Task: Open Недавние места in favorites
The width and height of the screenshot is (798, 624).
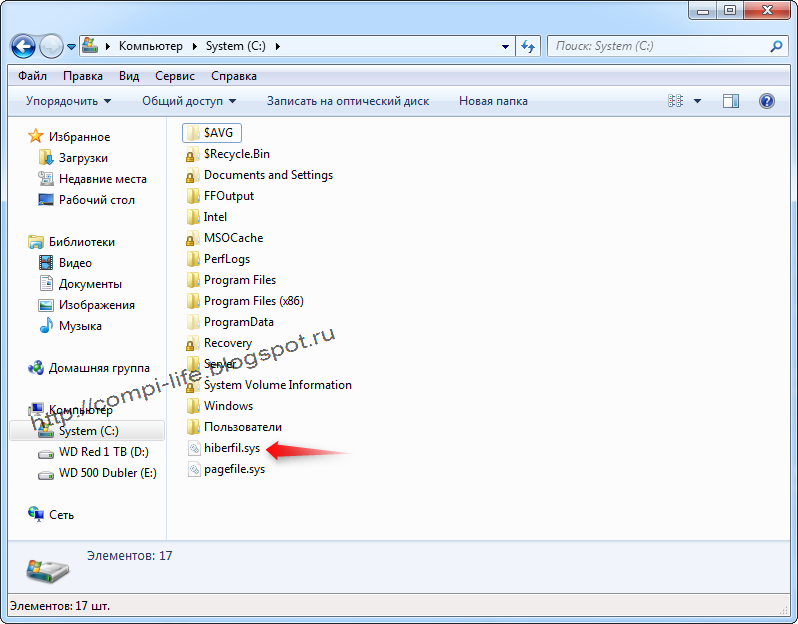Action: point(102,179)
